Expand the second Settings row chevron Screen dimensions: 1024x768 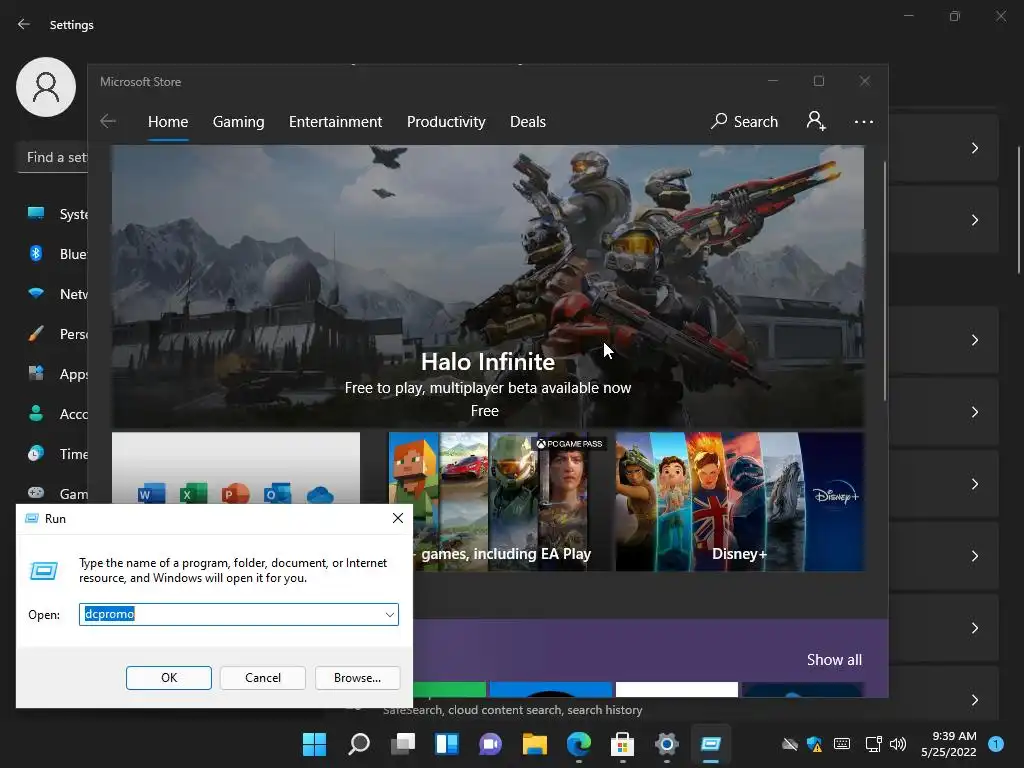tap(974, 220)
